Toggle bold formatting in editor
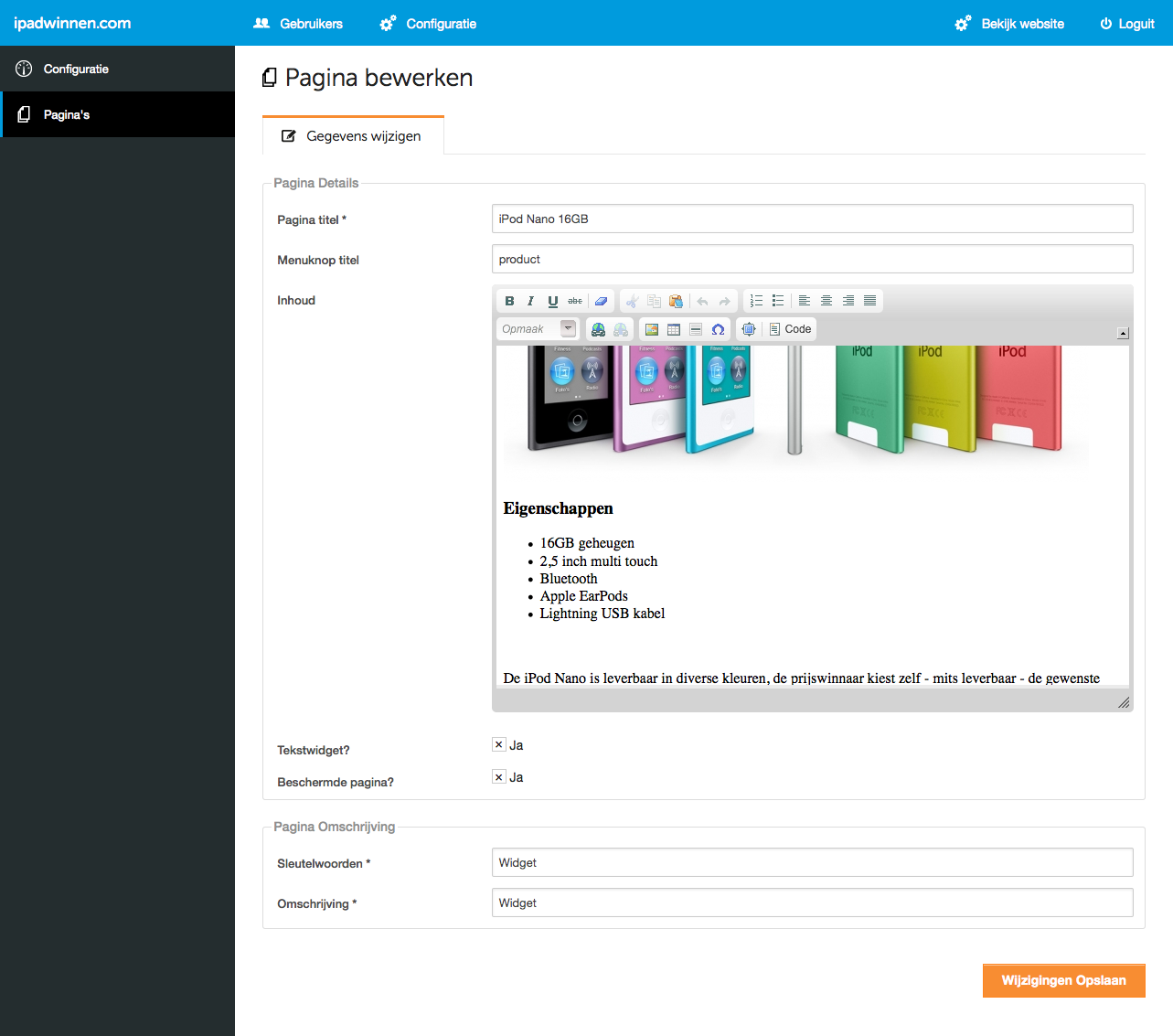1173x1036 pixels. click(x=509, y=301)
